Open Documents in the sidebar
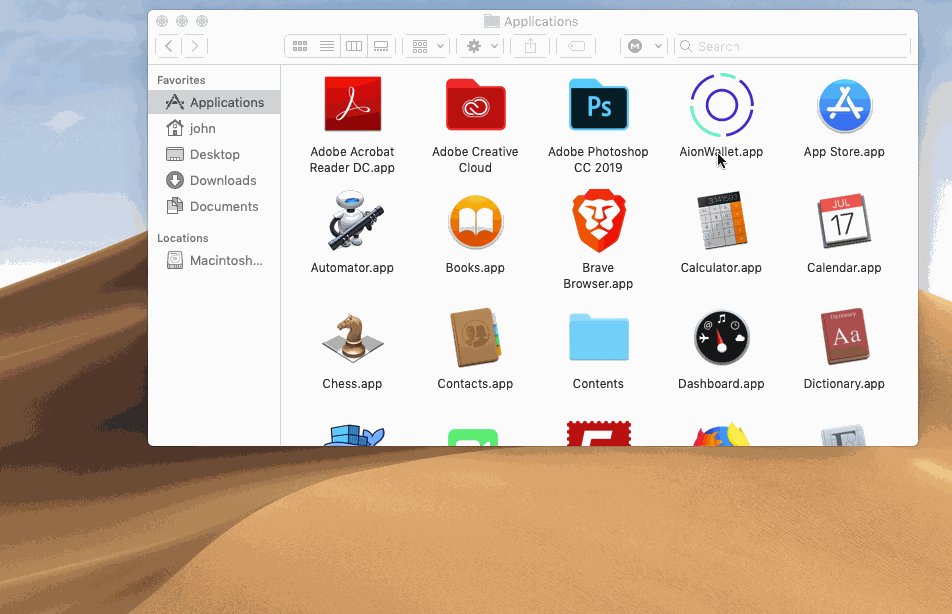952x614 pixels. point(214,206)
